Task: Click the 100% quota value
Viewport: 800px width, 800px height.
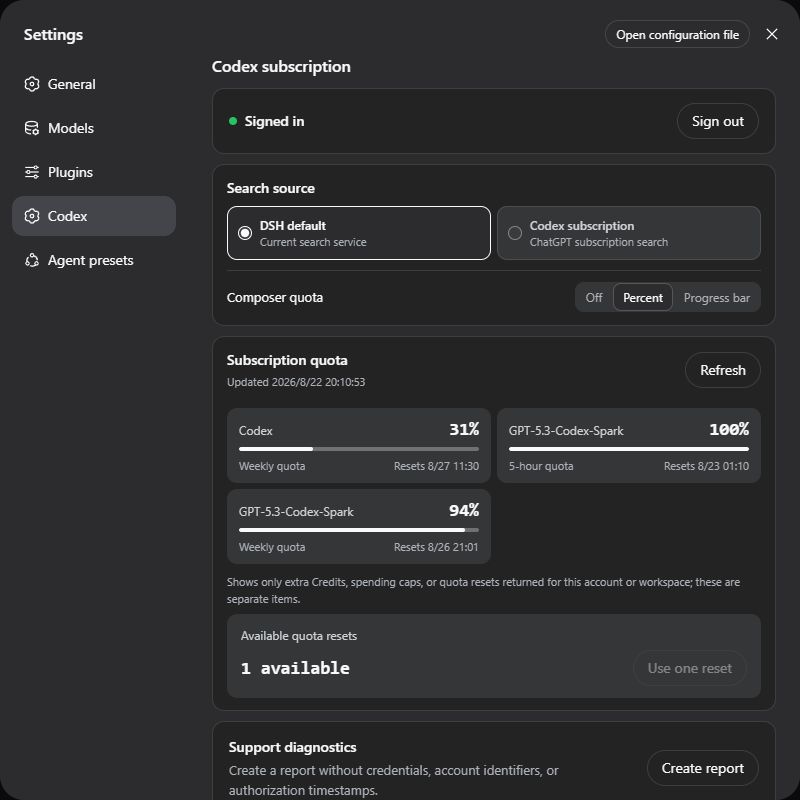Action: click(x=729, y=430)
